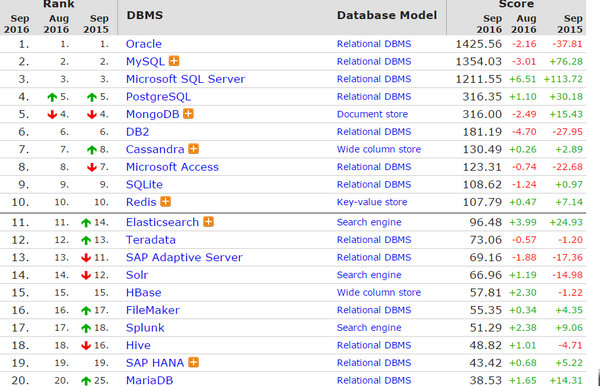Open the Splunk link

point(145,328)
